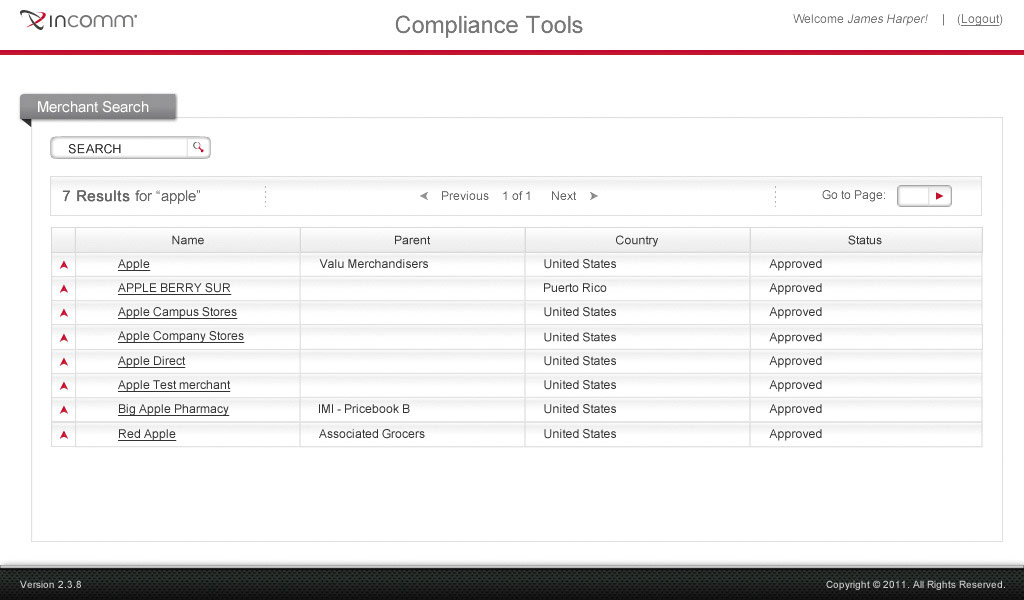The width and height of the screenshot is (1024, 600).
Task: Click the red arrow icon beside Big Apple Pharmacy
Action: 64,410
